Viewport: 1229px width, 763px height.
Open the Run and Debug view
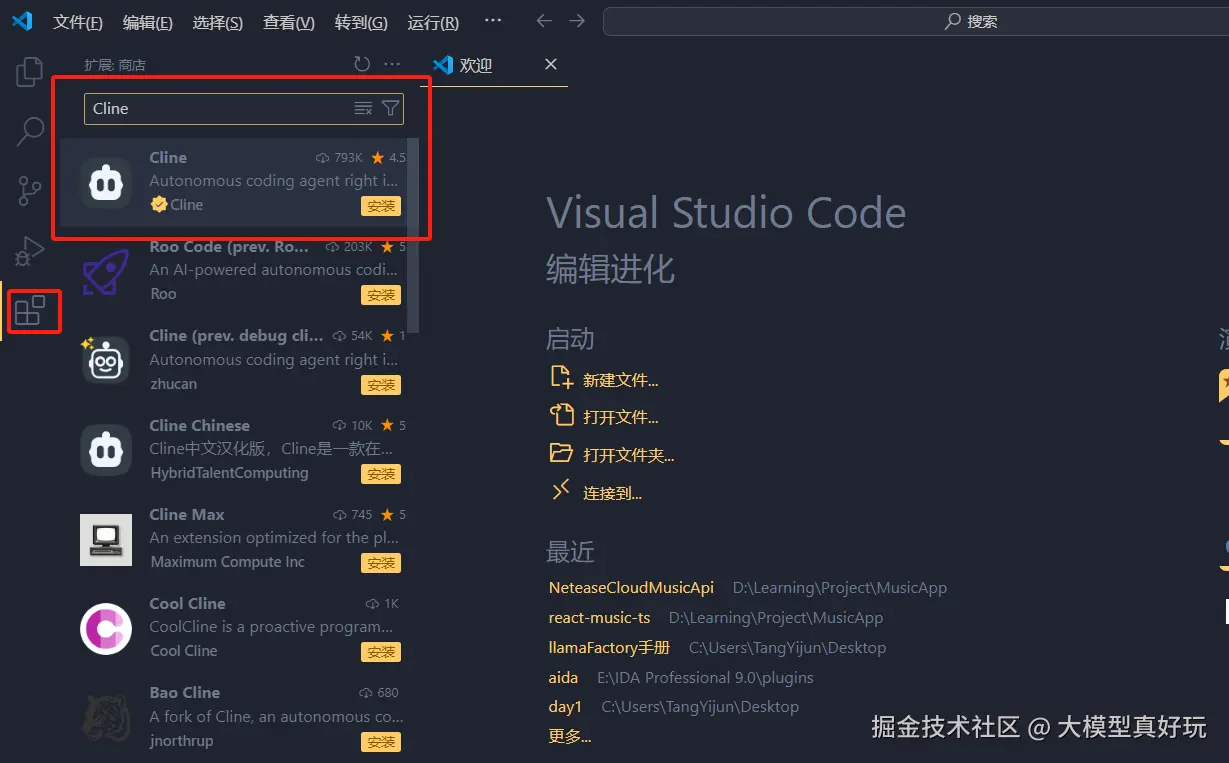(30, 251)
